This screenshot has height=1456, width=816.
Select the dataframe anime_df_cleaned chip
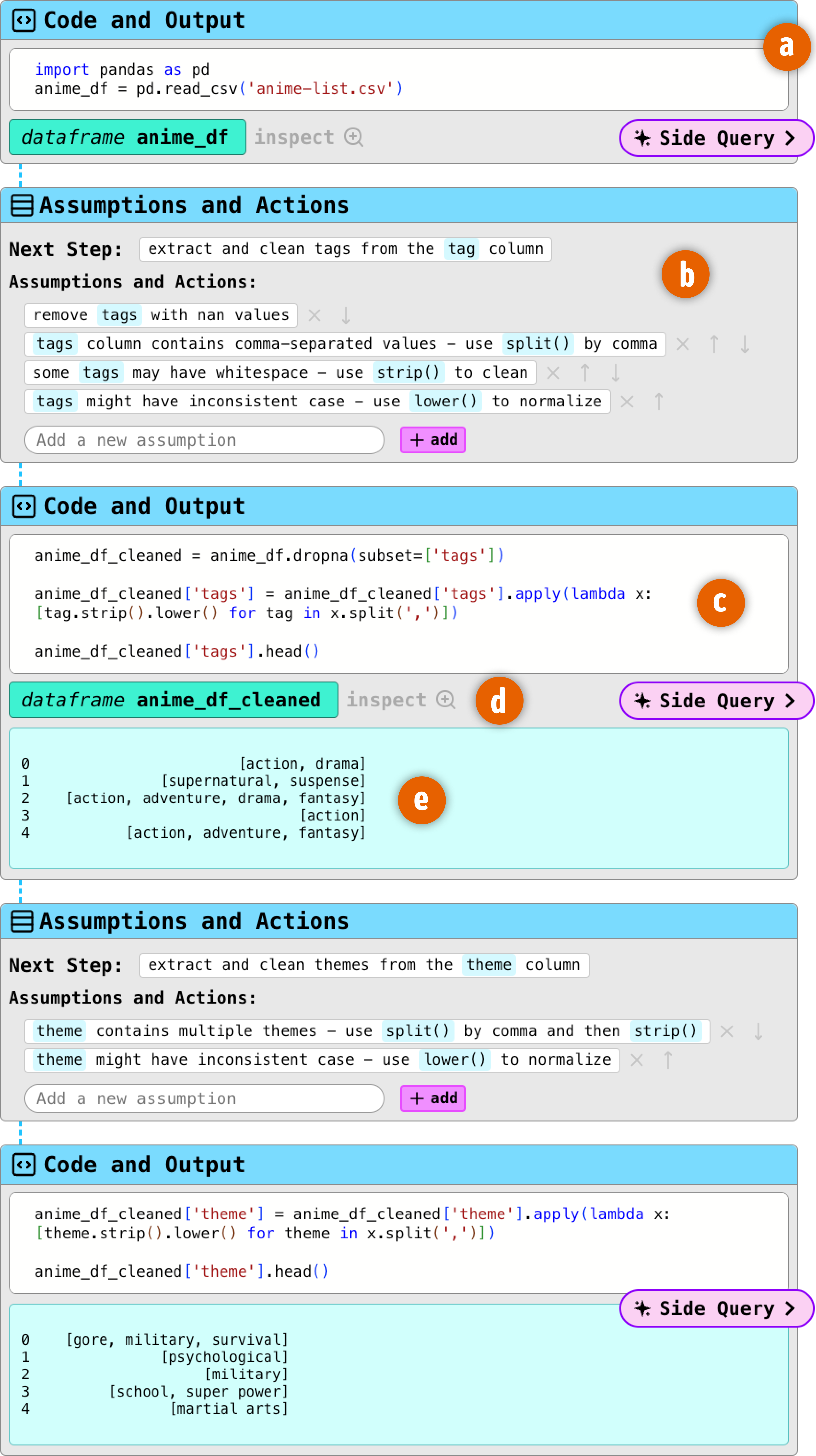coord(173,700)
